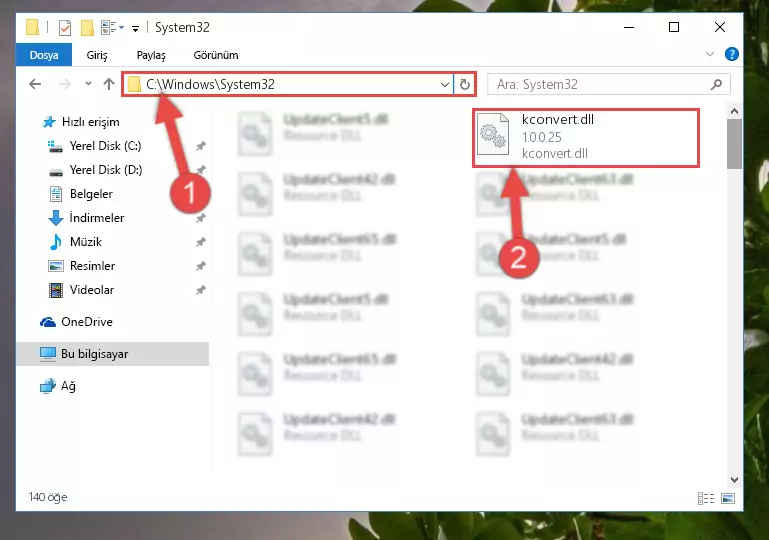Open the blue Help question mark icon
Screen dimensions: 769x540
731,54
